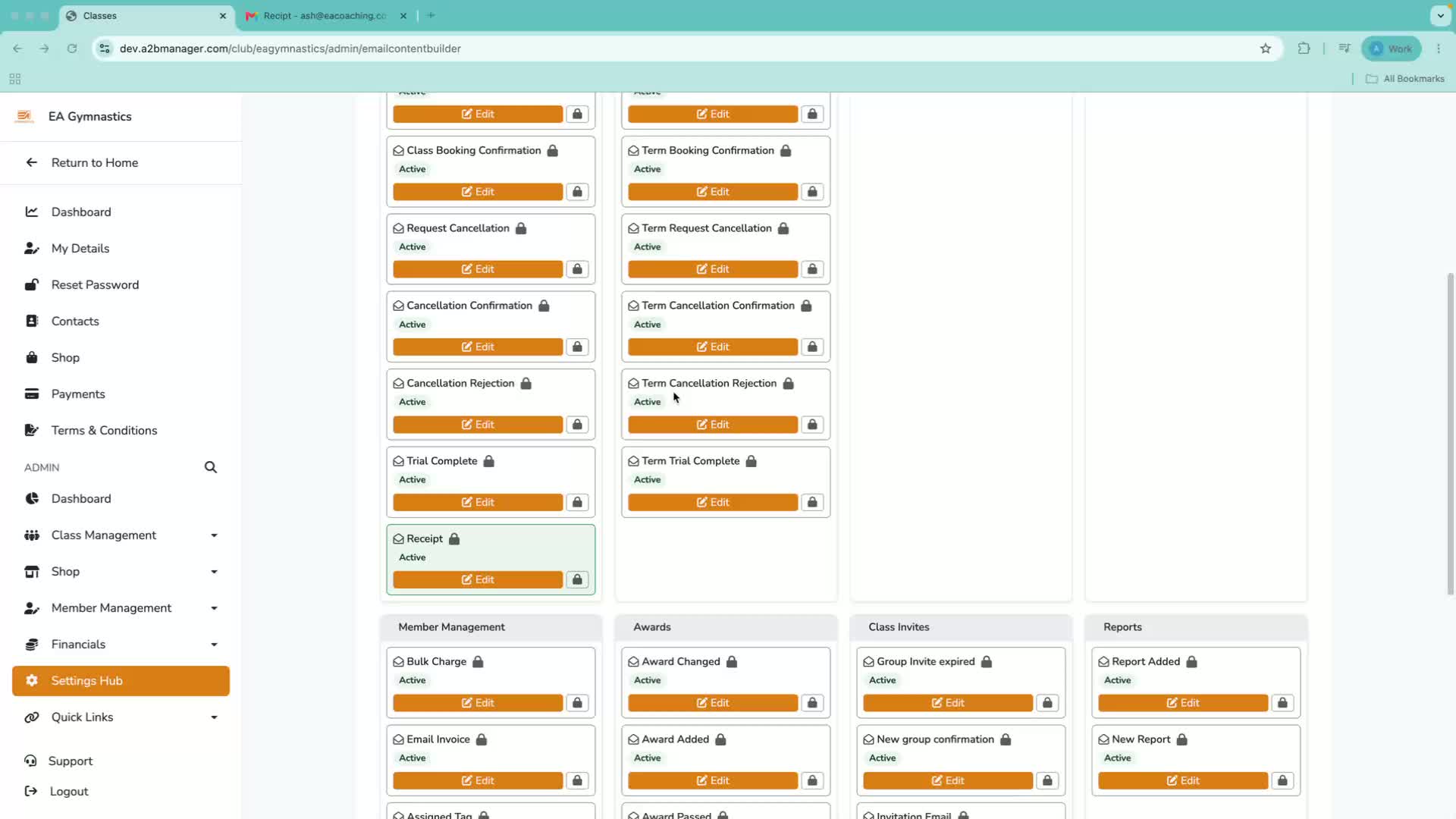Image resolution: width=1456 pixels, height=819 pixels.
Task: Open Chrome three-dot menu
Action: pos(1439,49)
